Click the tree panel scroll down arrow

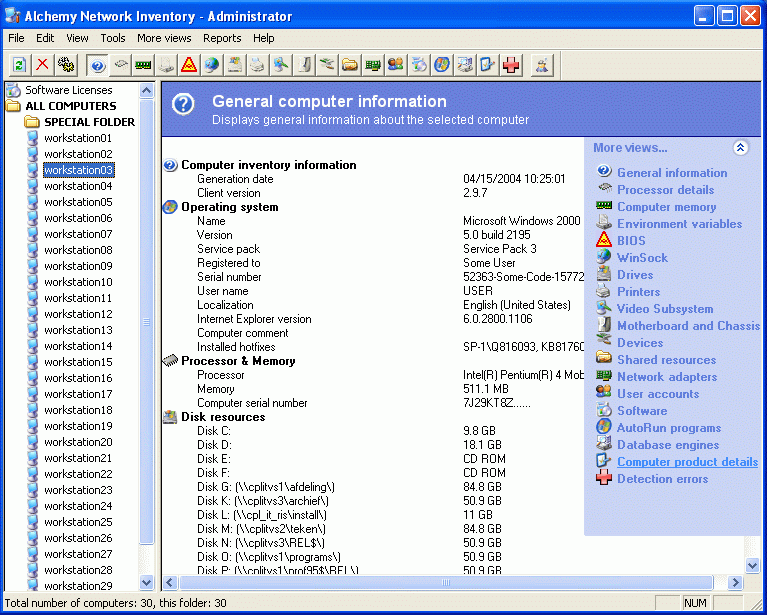(147, 582)
